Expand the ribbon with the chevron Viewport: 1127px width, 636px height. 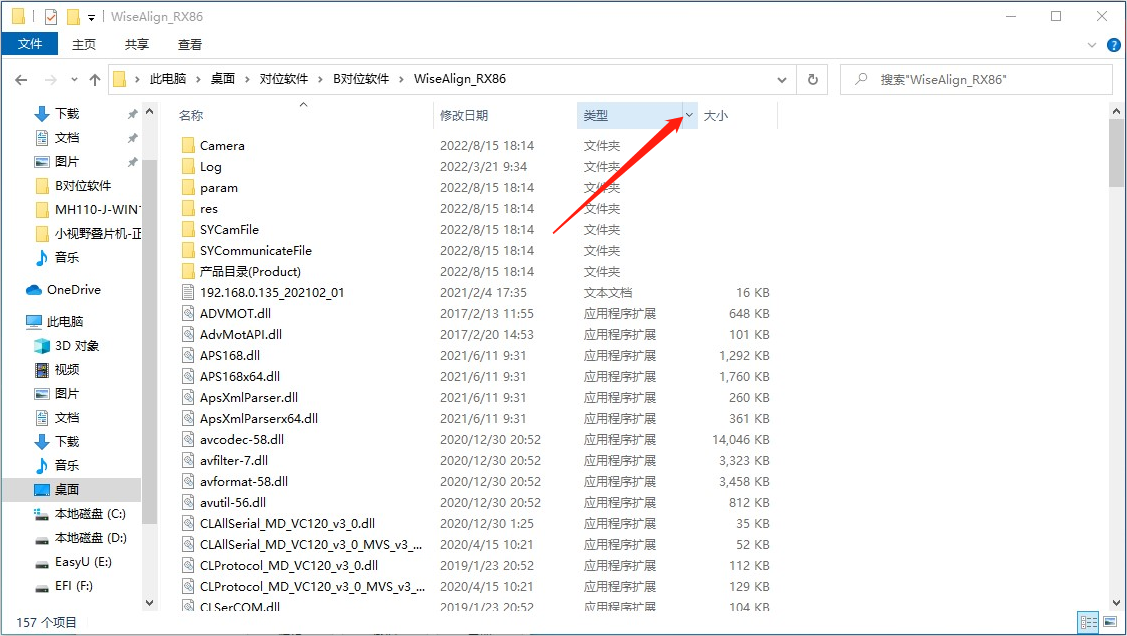(1092, 45)
